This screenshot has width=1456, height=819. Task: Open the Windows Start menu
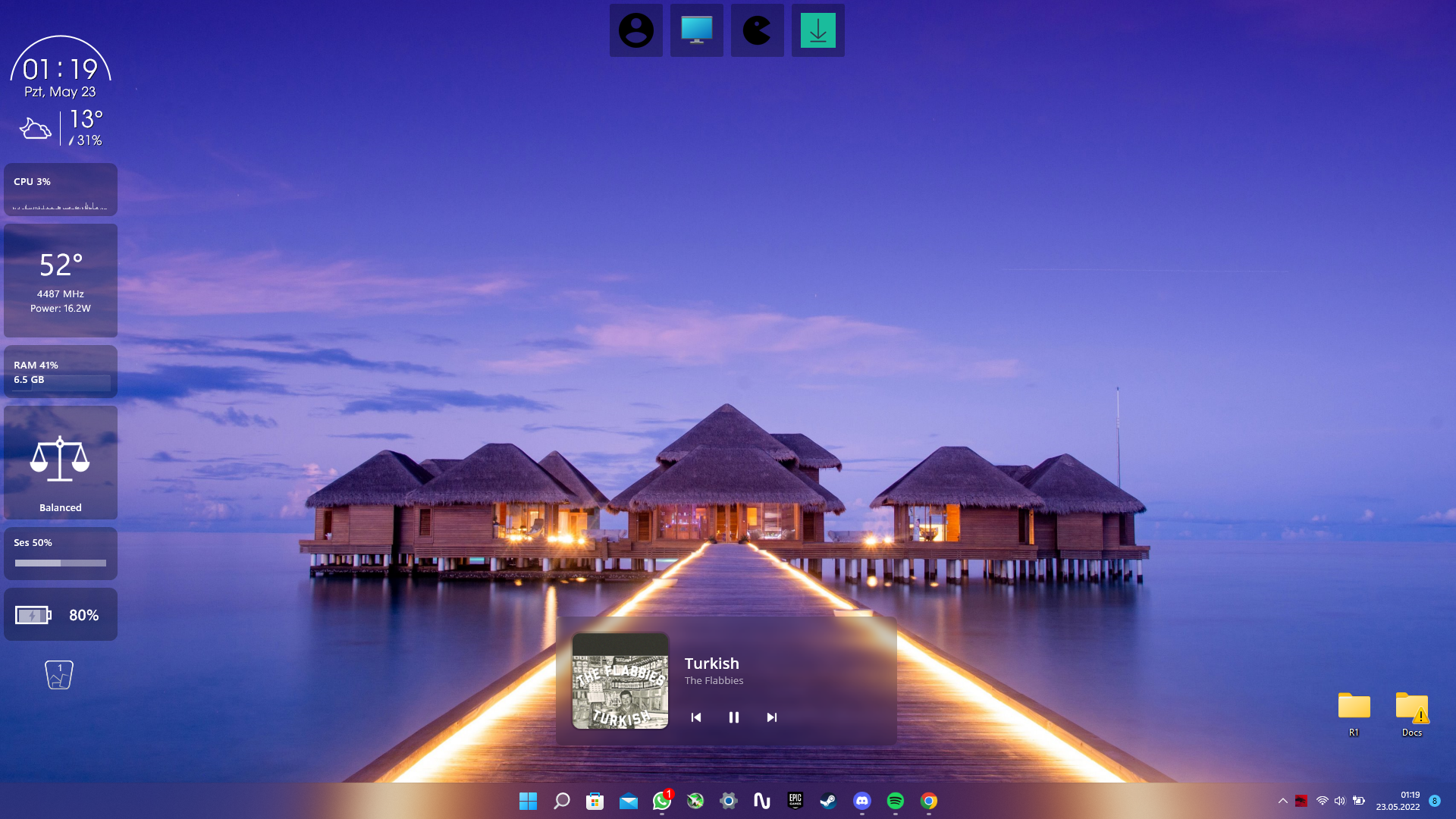tap(528, 801)
